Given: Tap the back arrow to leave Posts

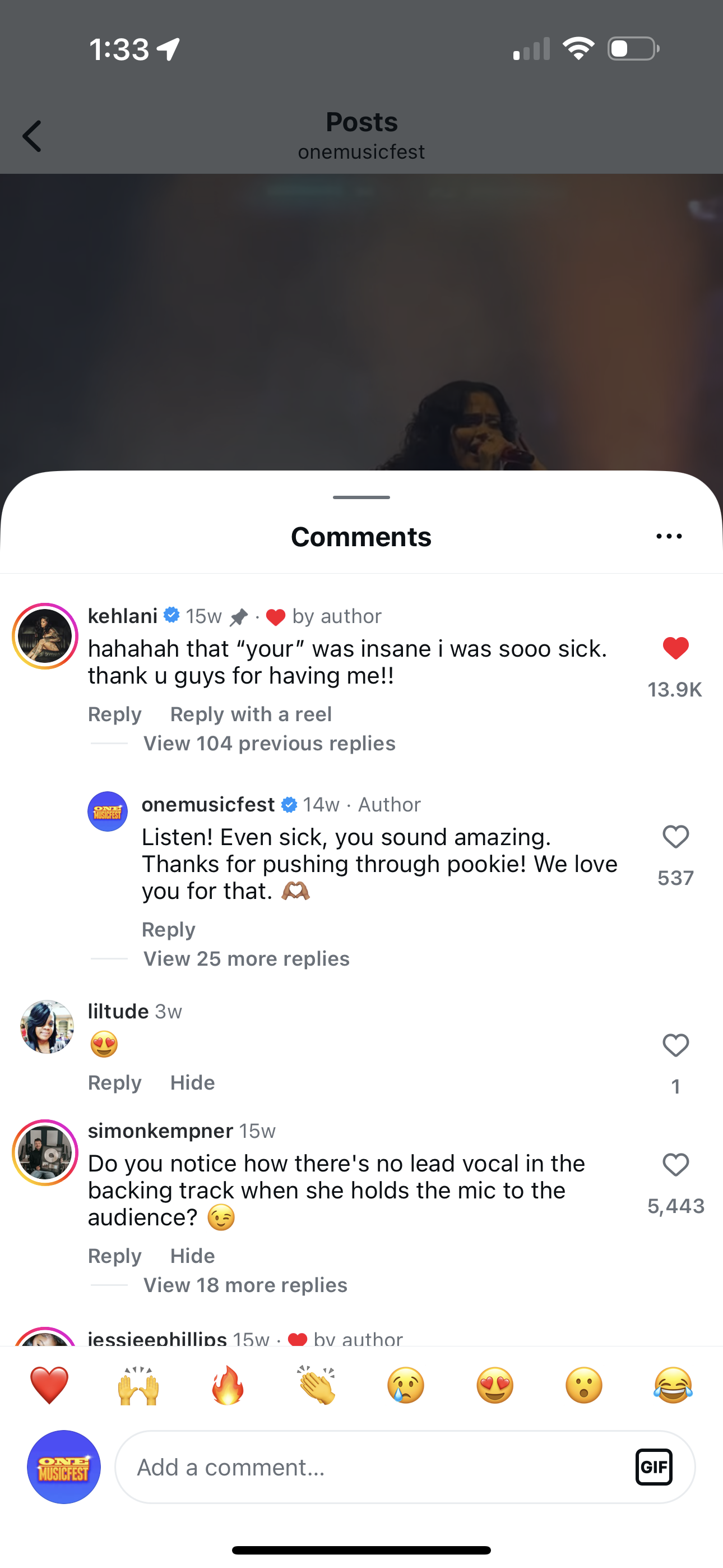Looking at the screenshot, I should [x=33, y=136].
